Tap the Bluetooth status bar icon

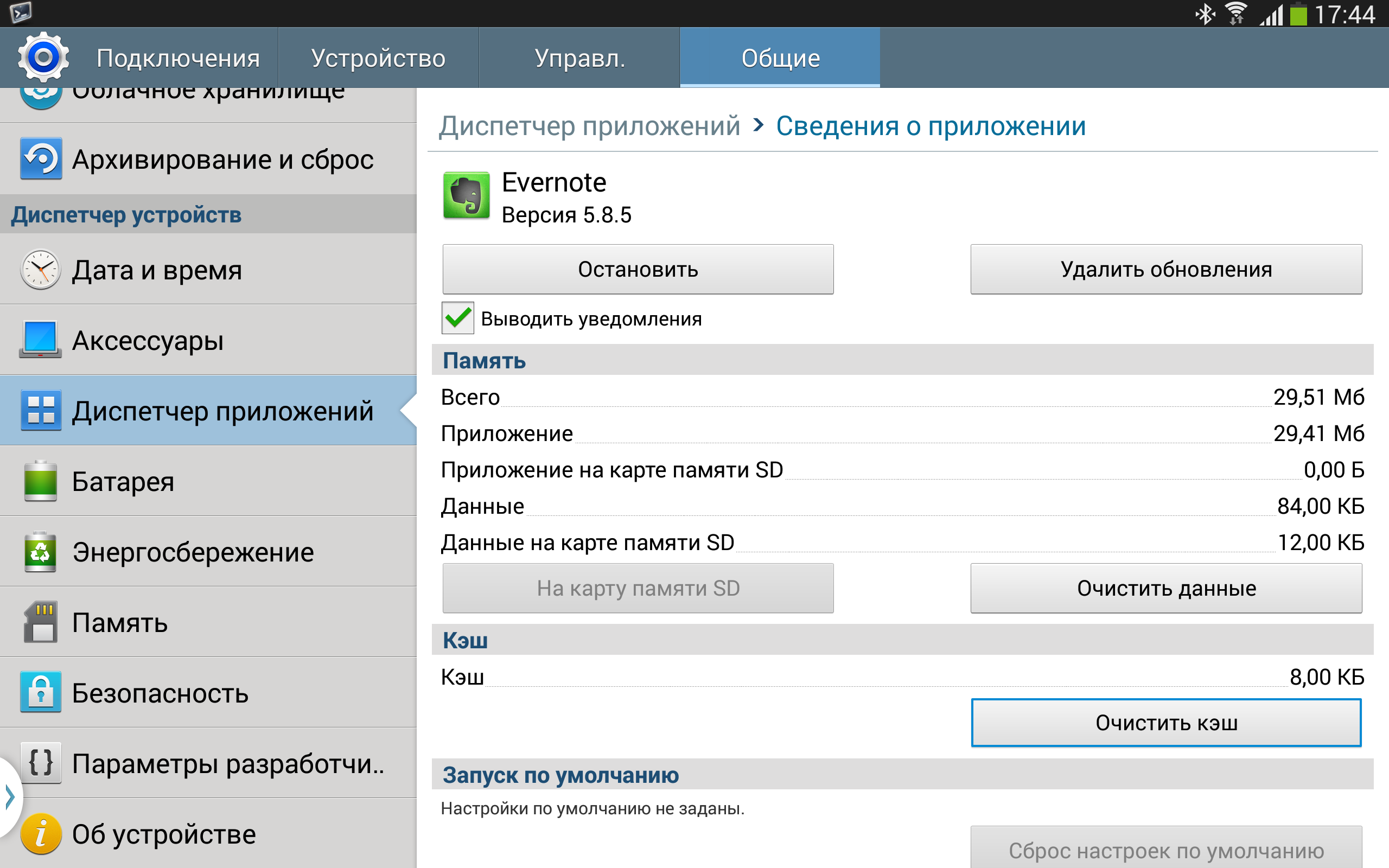coord(1205,14)
